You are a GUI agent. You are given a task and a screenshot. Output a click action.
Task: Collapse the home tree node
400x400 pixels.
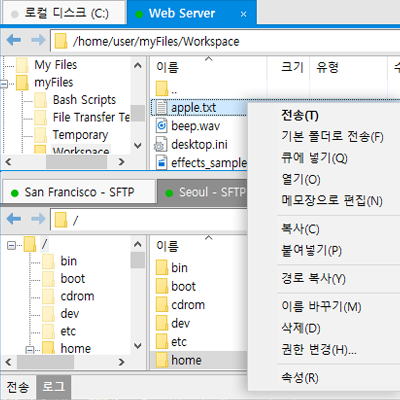30,350
